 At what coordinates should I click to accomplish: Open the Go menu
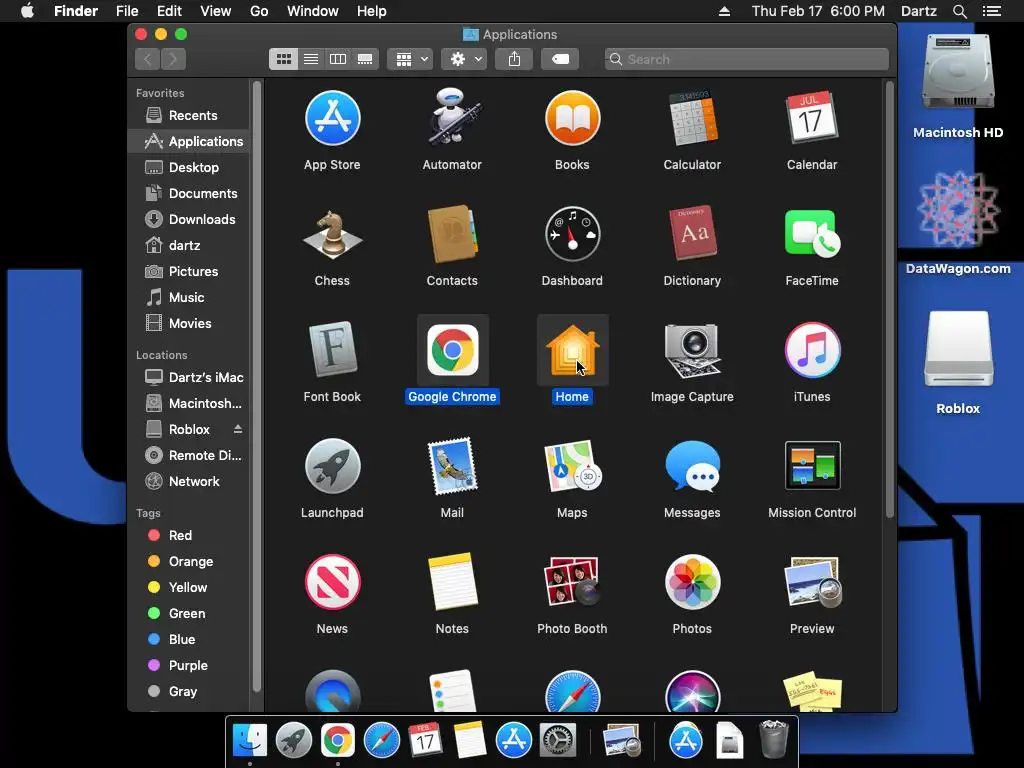(259, 11)
